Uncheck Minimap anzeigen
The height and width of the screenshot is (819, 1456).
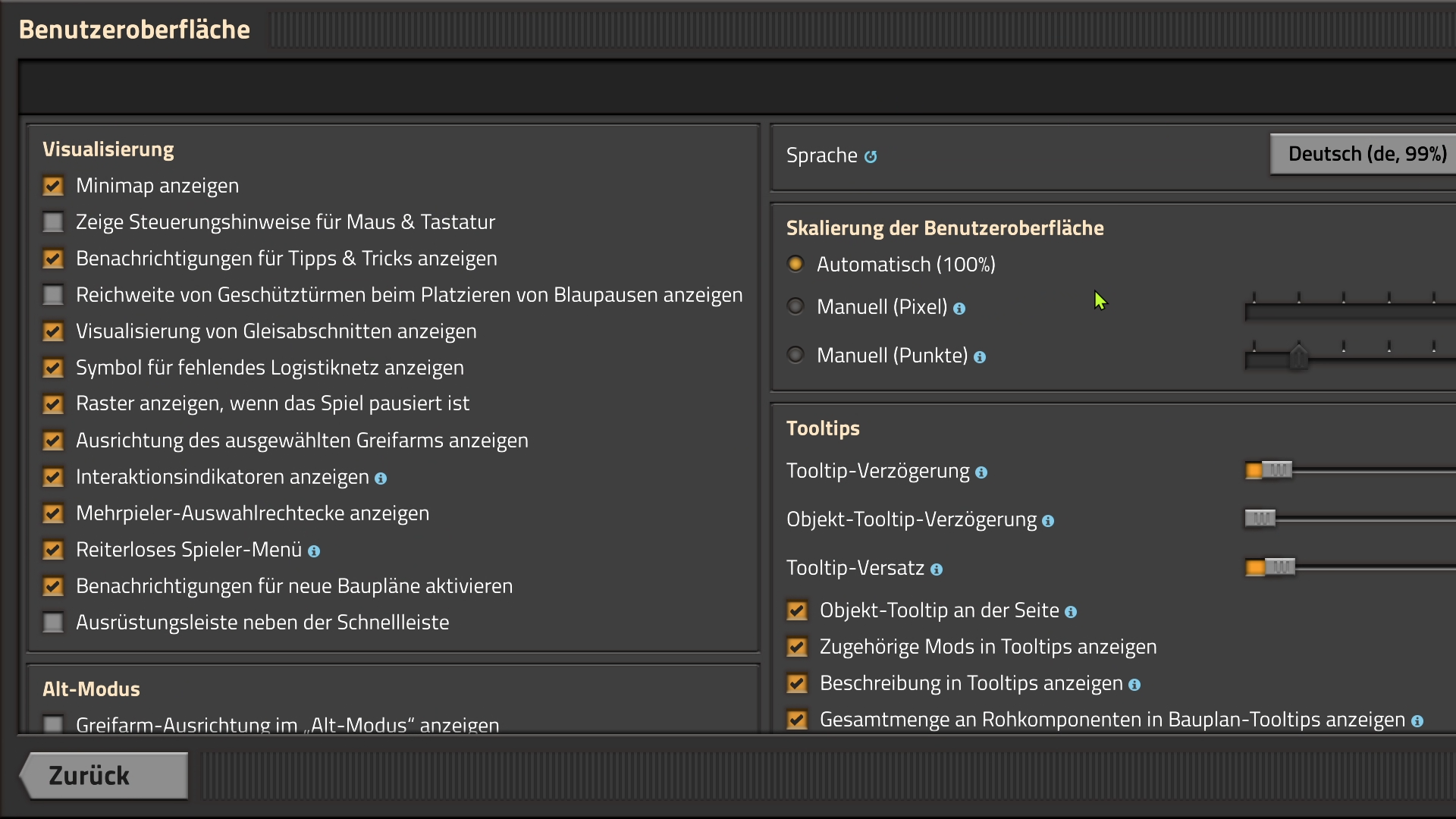pyautogui.click(x=53, y=186)
